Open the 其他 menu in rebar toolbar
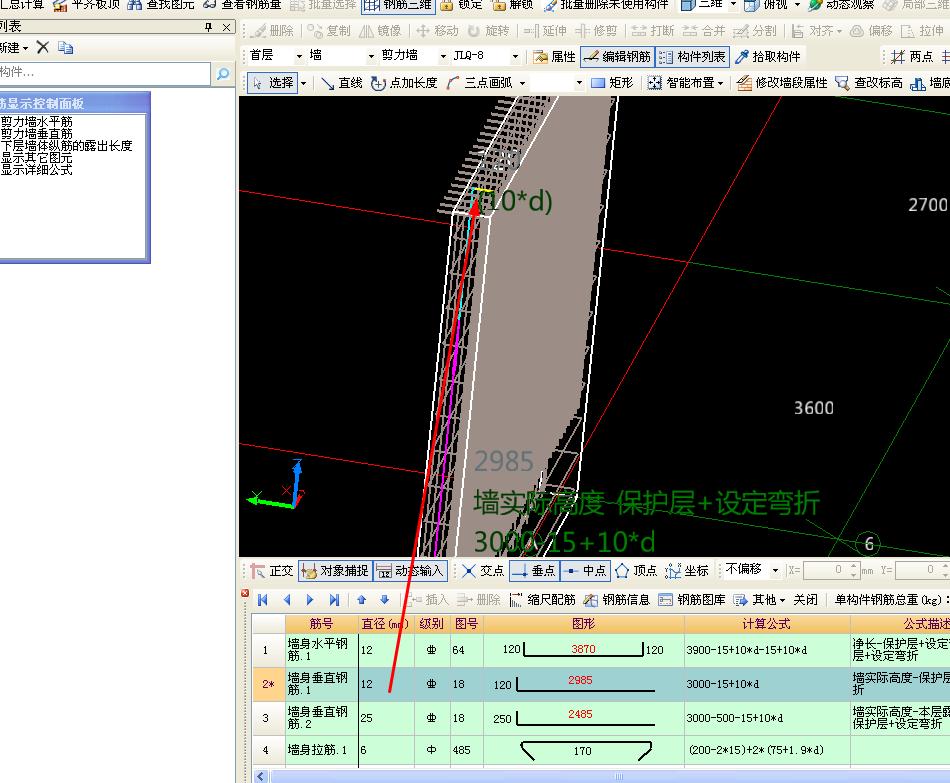This screenshot has height=783, width=950. tap(760, 600)
